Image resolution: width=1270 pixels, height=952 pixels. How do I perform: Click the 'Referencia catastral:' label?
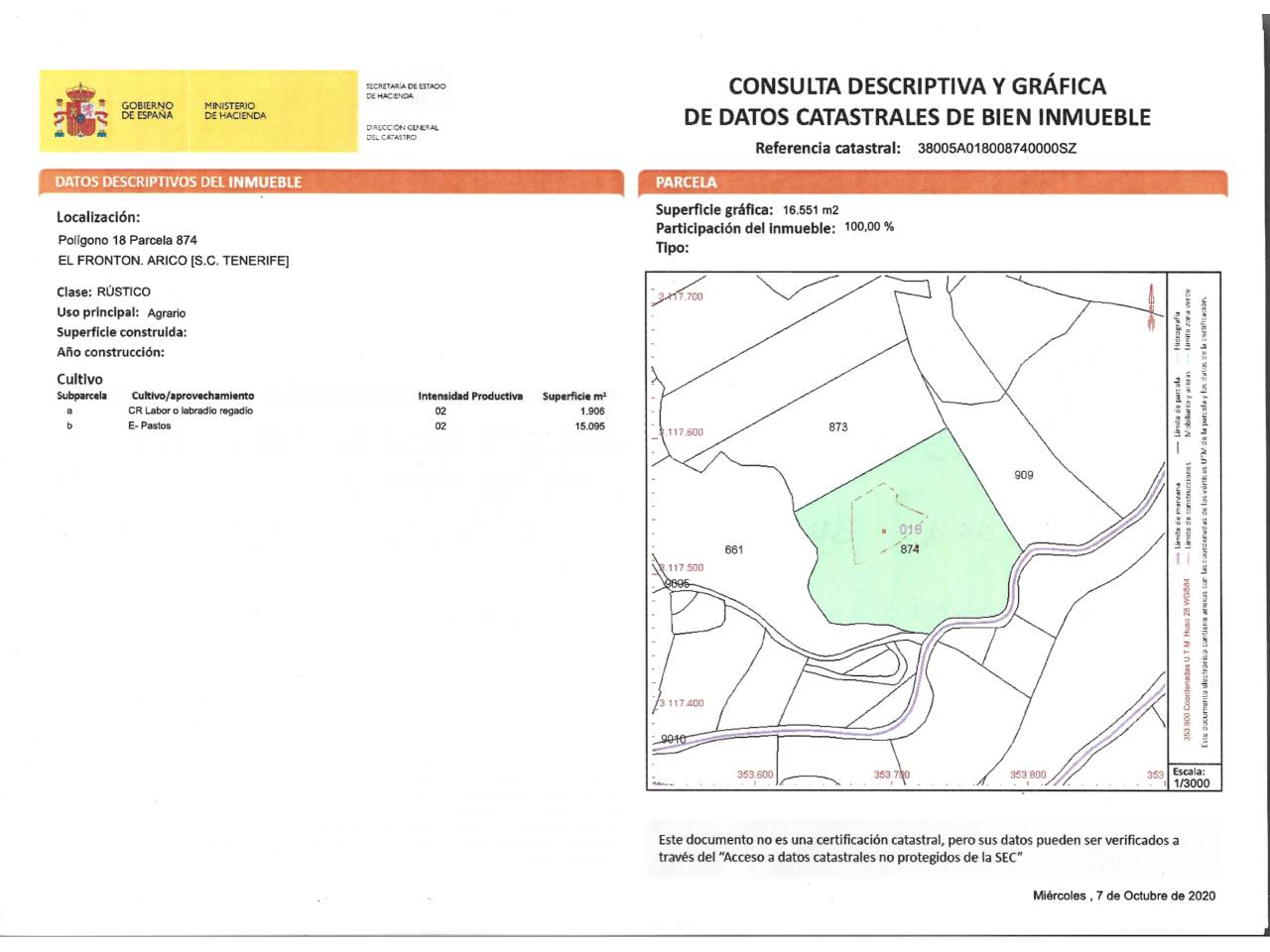point(827,149)
